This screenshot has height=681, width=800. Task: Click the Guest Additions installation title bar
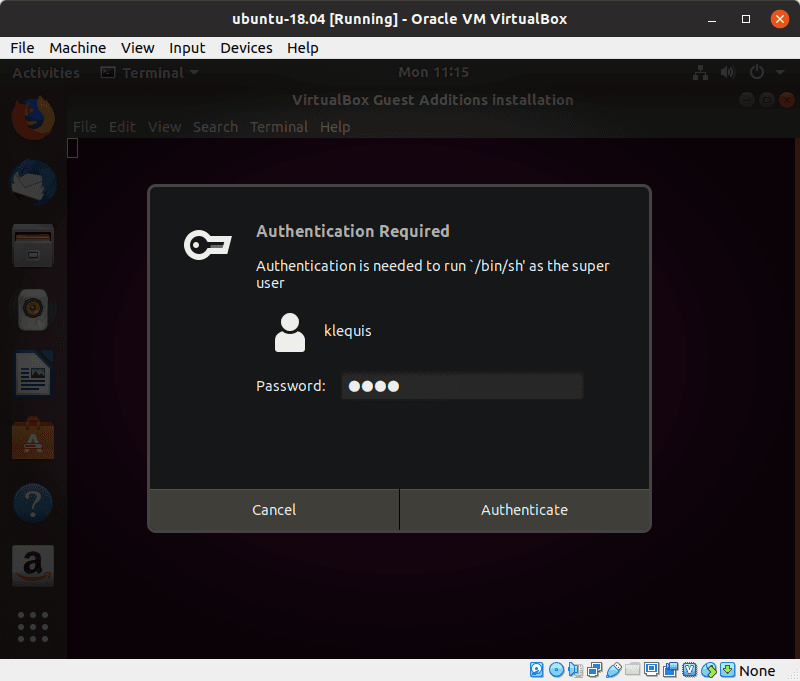[433, 100]
